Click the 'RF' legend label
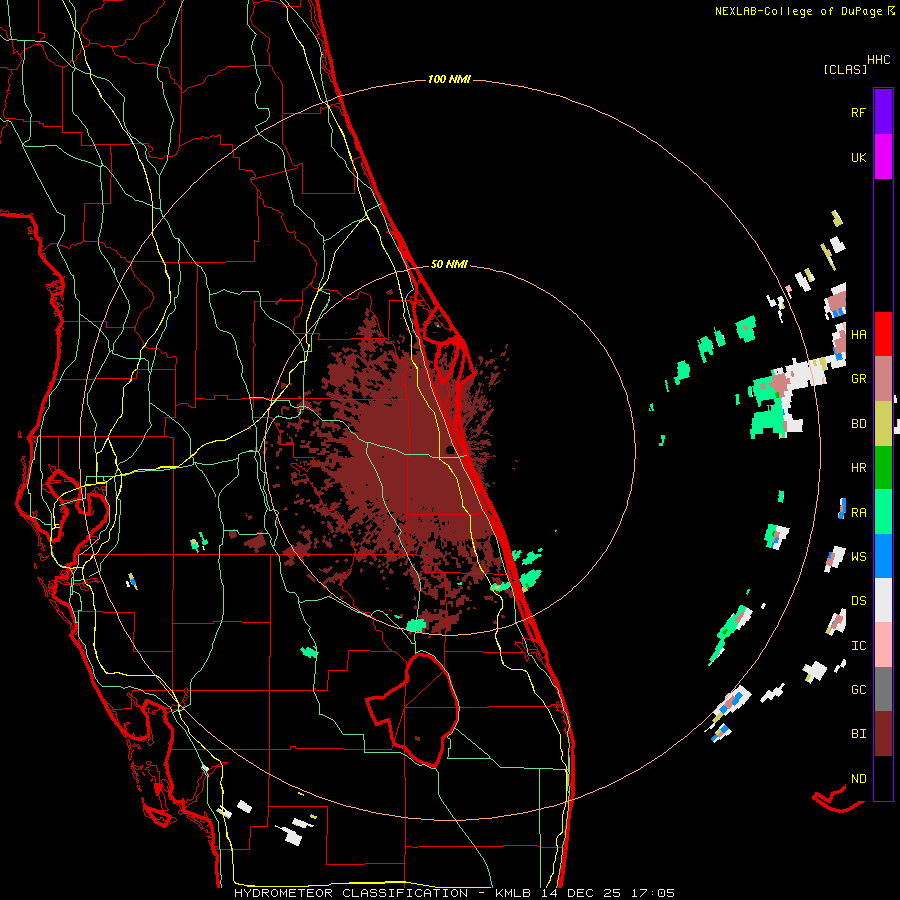Image resolution: width=900 pixels, height=900 pixels. [858, 112]
